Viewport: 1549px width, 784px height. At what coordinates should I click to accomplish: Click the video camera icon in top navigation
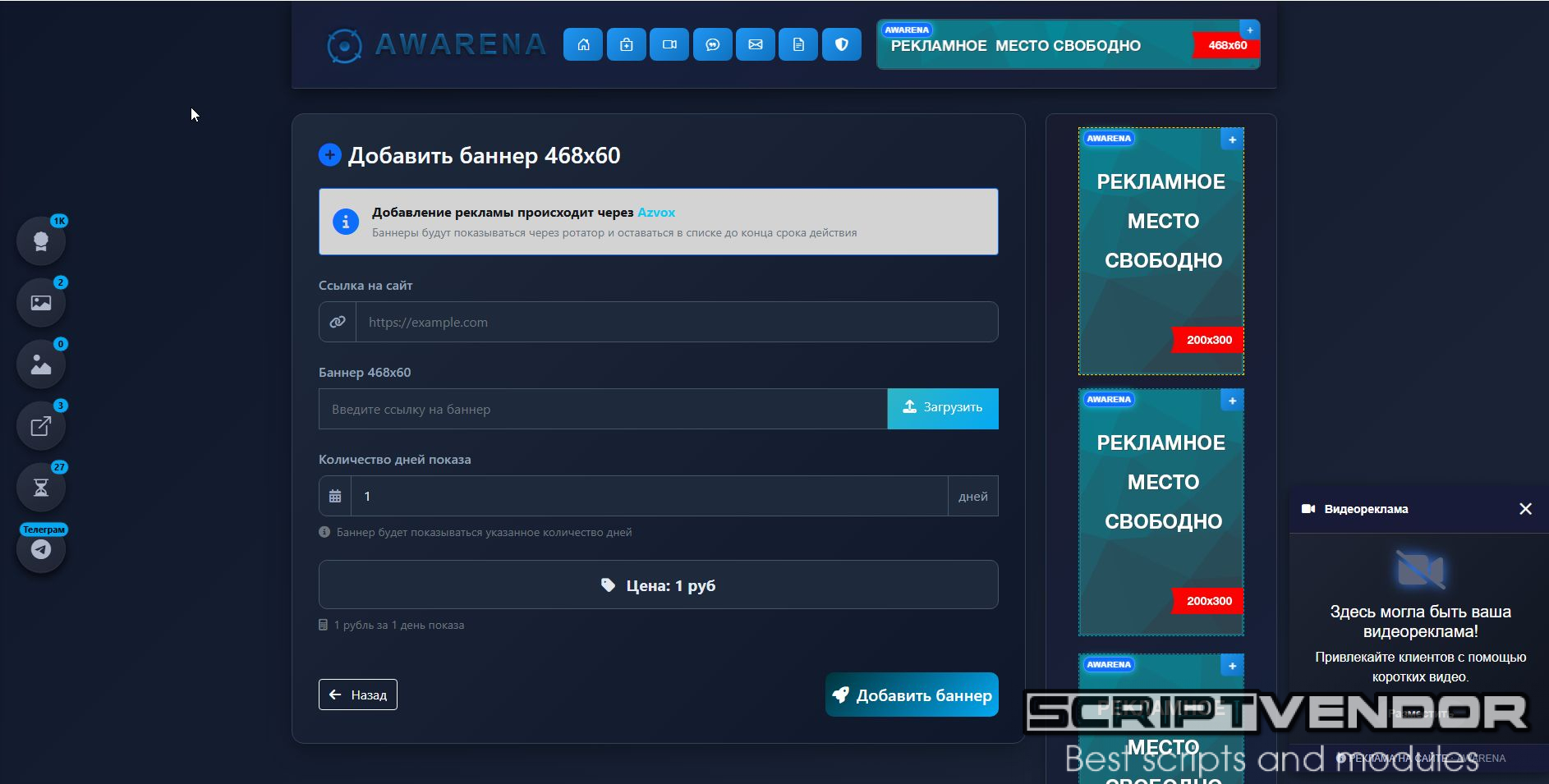669,44
